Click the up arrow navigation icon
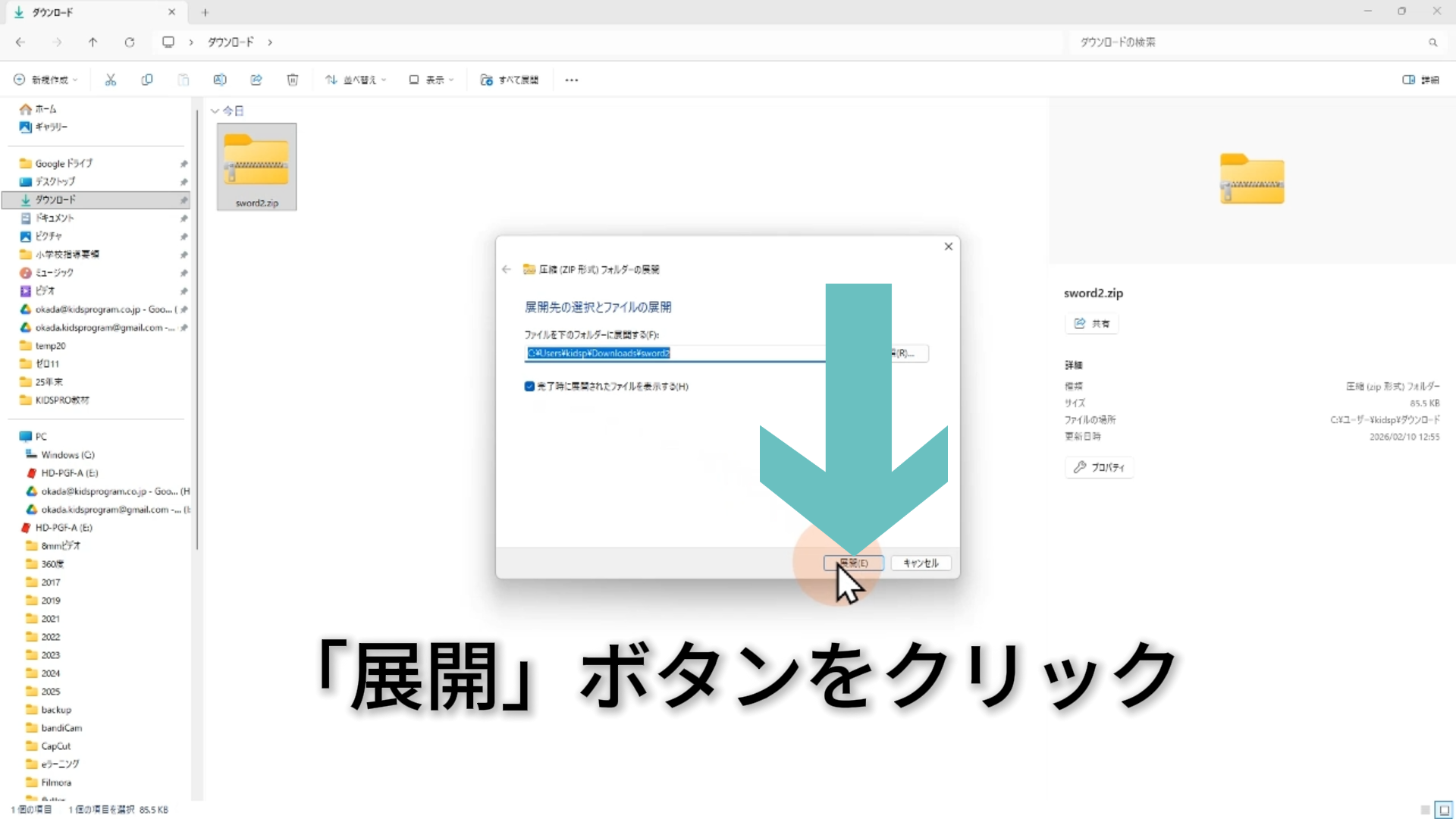 click(93, 42)
